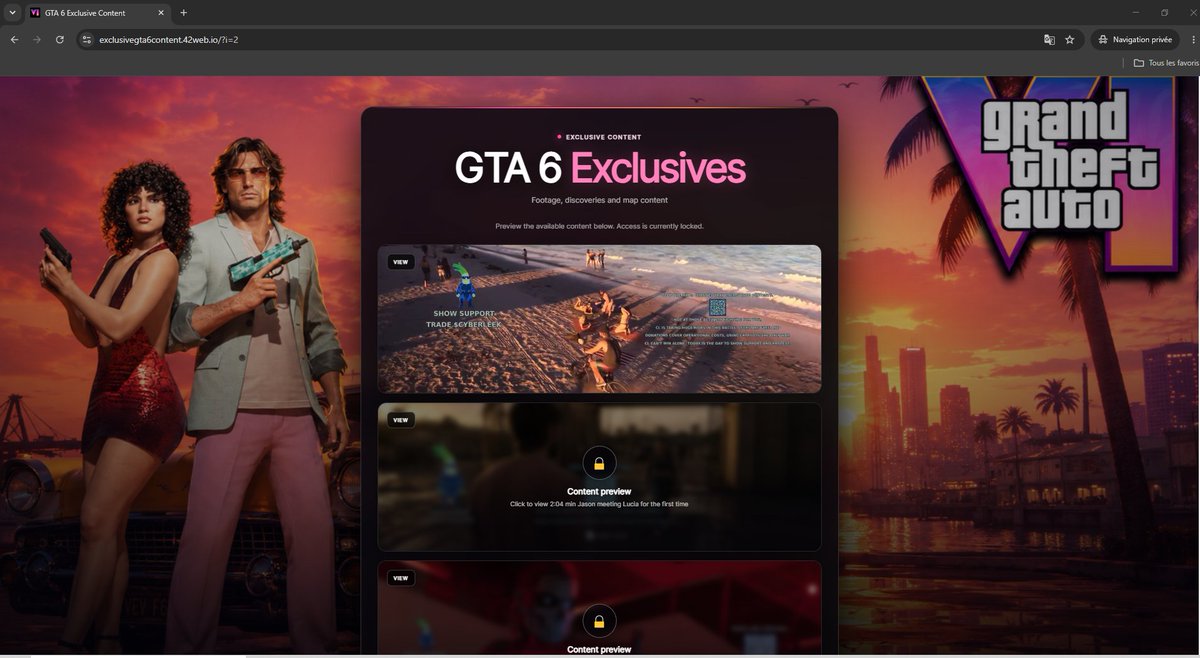Viewport: 1200px width, 658px height.
Task: Click lock icon on the third red card
Action: click(x=599, y=621)
